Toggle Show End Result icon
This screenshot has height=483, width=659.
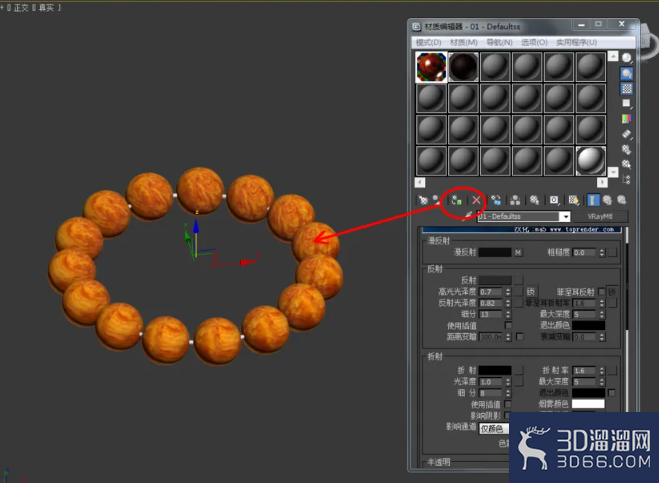[x=593, y=200]
